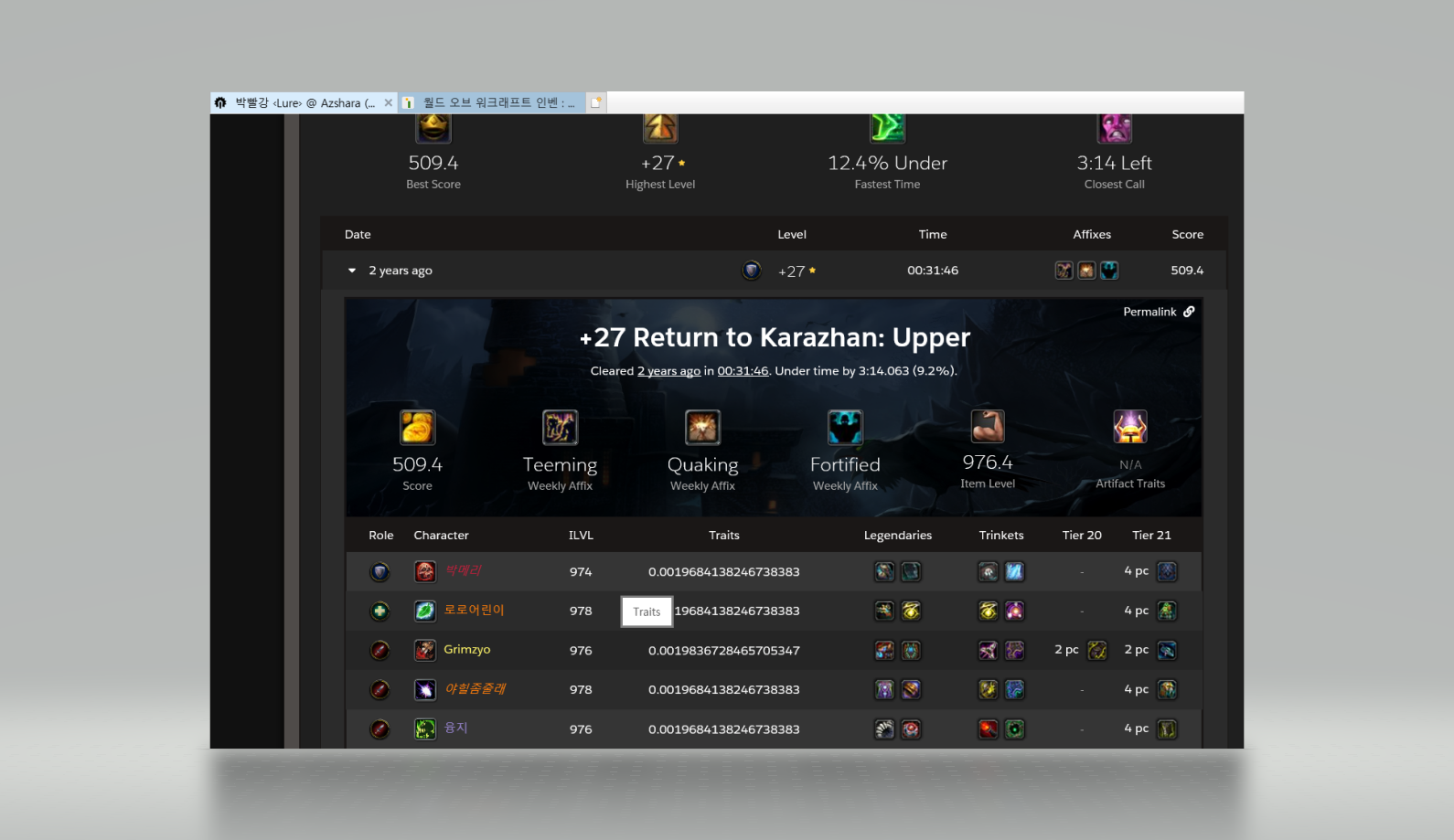Click the DPS role icon in Grimzyo row
The height and width of the screenshot is (840, 1454).
(x=380, y=651)
